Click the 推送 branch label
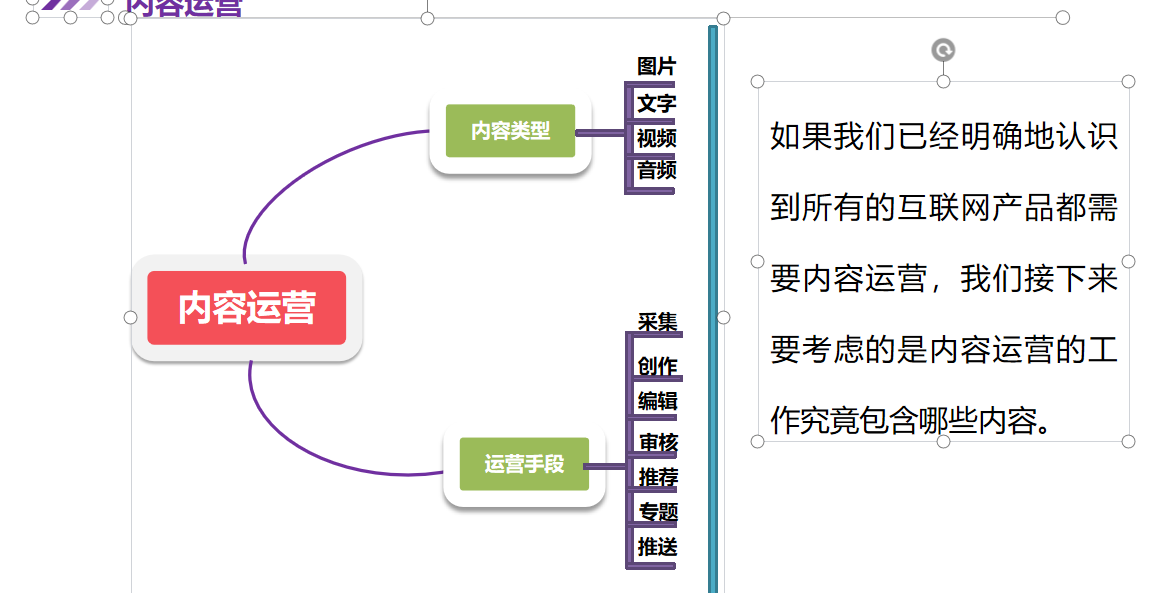 click(x=658, y=547)
